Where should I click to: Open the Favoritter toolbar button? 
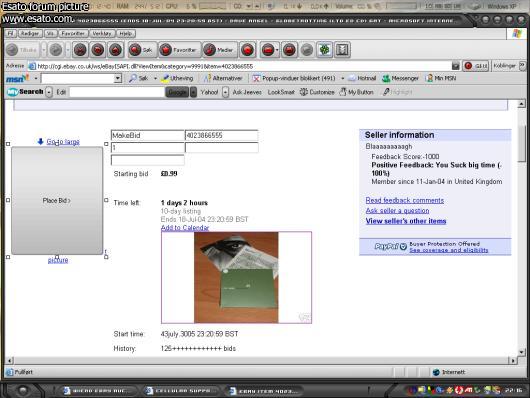tap(179, 50)
